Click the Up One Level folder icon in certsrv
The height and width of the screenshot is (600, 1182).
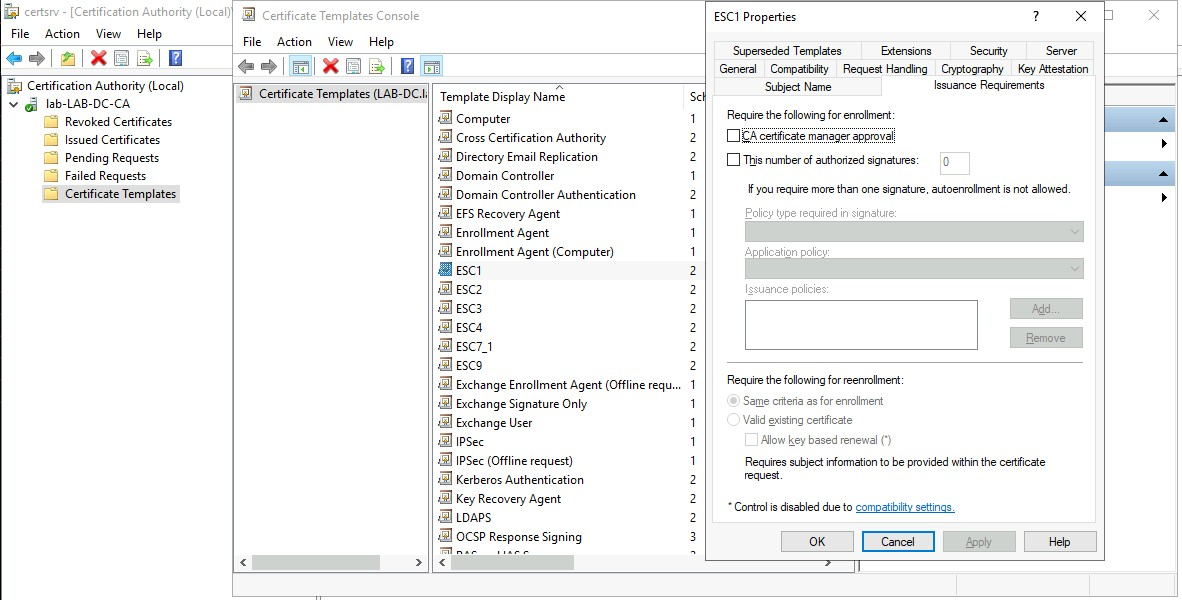pyautogui.click(x=68, y=59)
